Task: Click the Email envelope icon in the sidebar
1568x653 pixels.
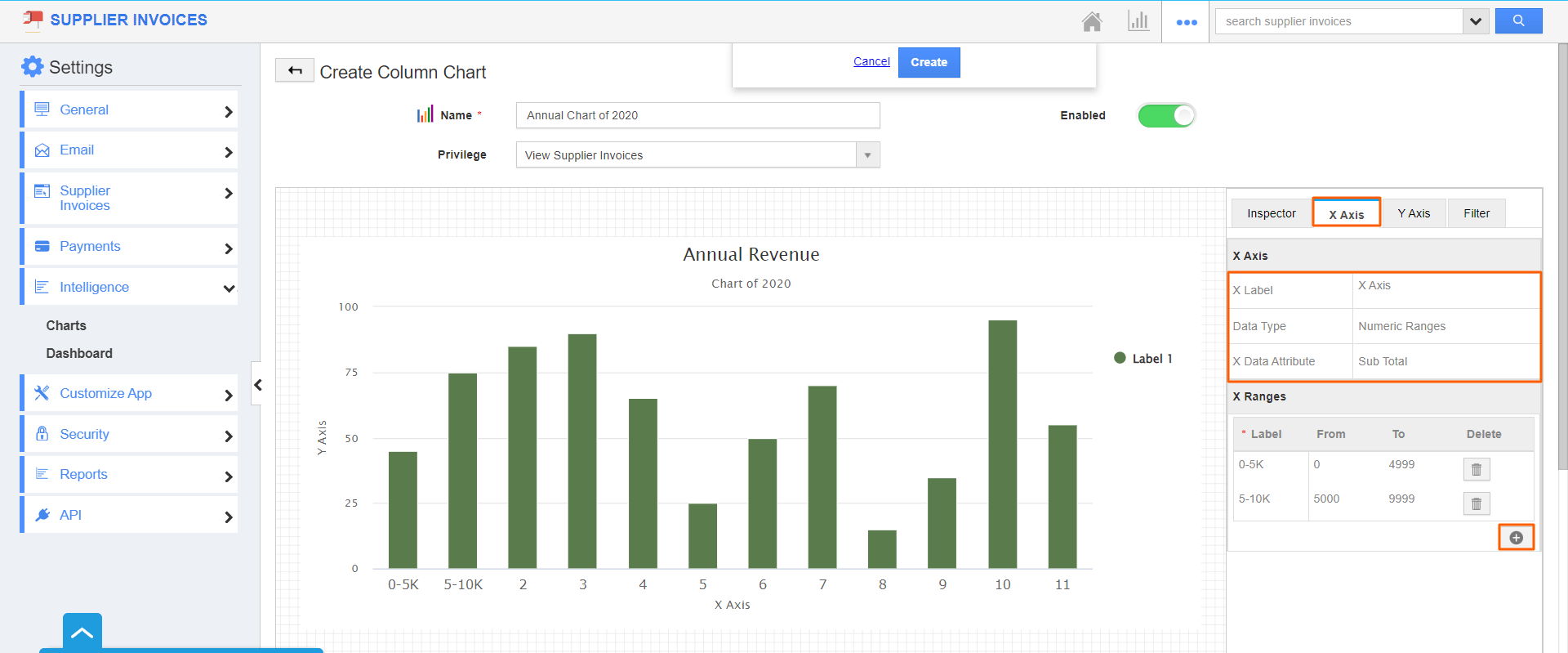Action: (x=42, y=150)
